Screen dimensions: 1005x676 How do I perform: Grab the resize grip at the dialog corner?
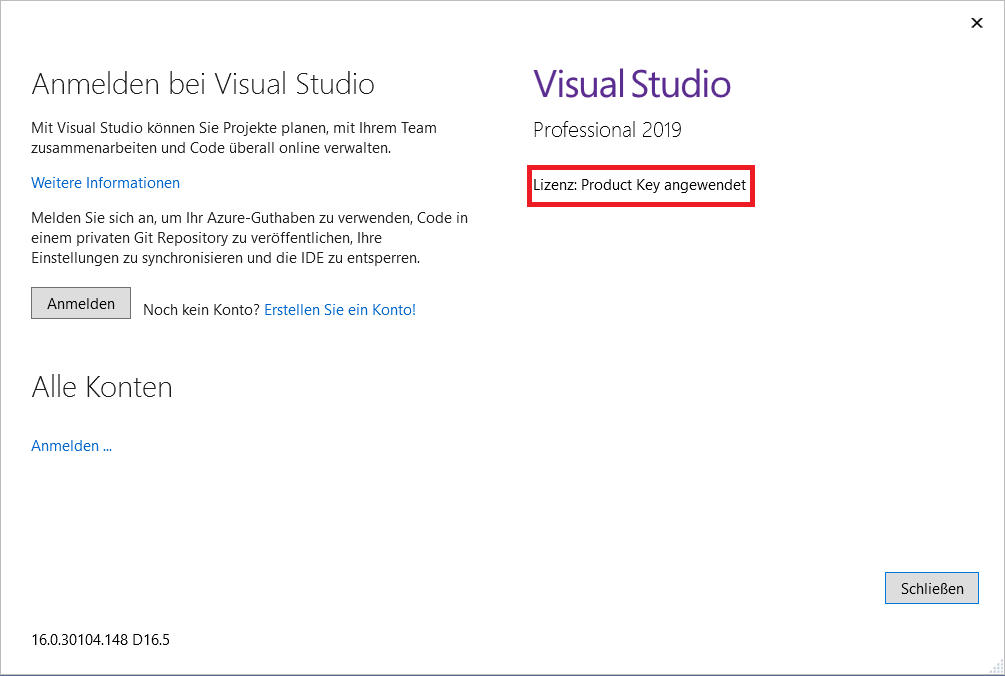[x=995, y=666]
